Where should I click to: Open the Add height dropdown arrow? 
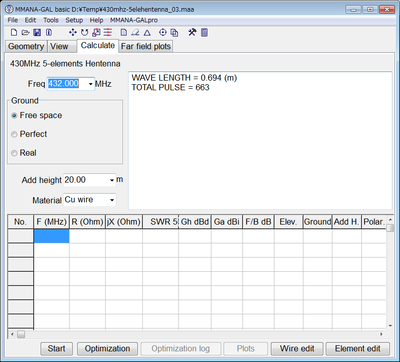[112, 180]
